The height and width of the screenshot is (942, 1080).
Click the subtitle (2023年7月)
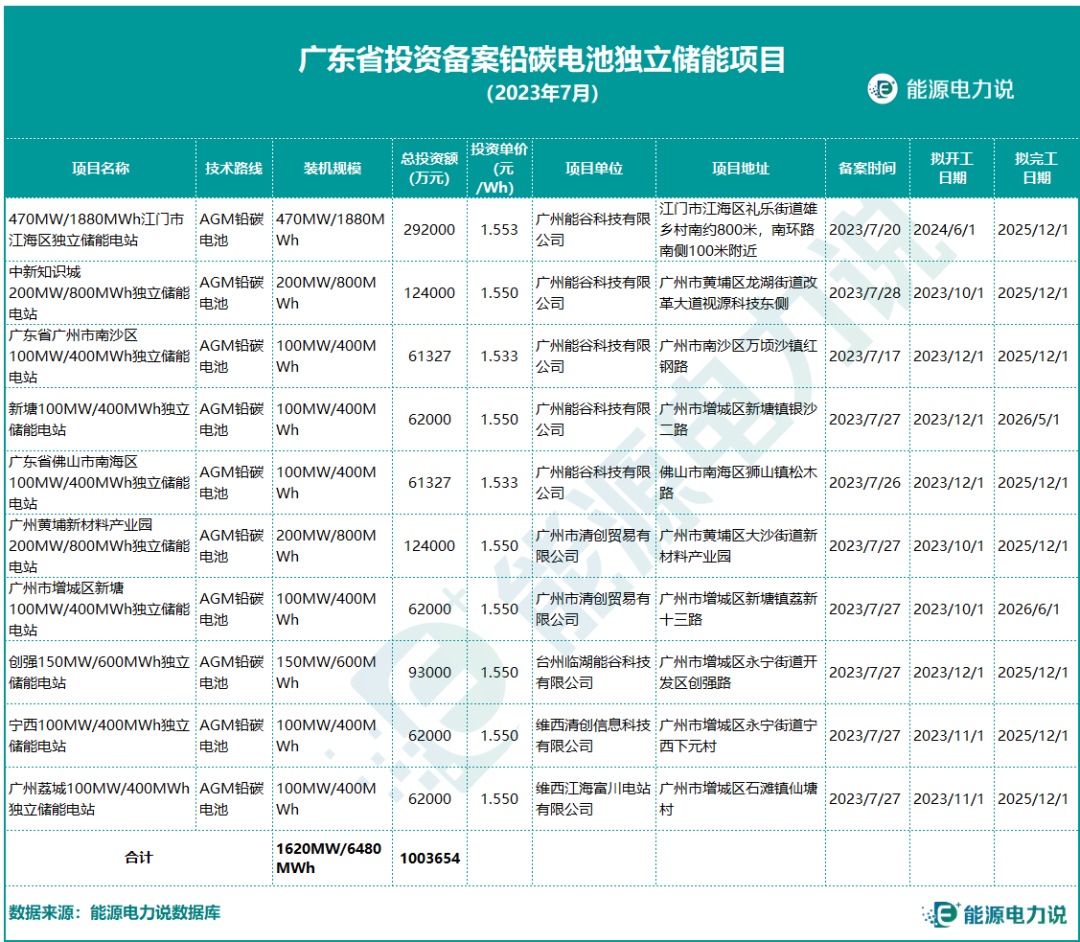pos(541,93)
